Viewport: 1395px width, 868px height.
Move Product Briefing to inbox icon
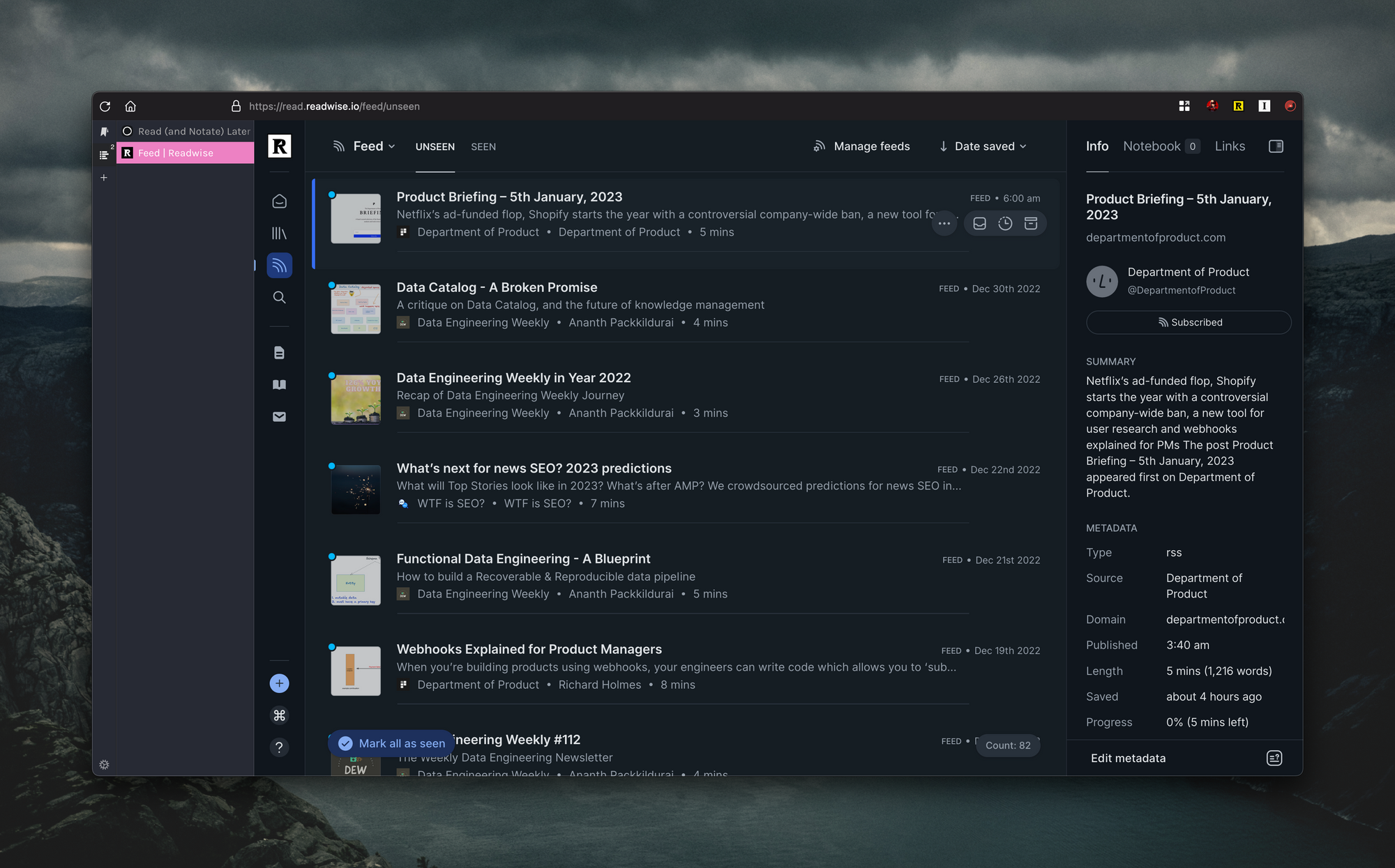[x=979, y=223]
